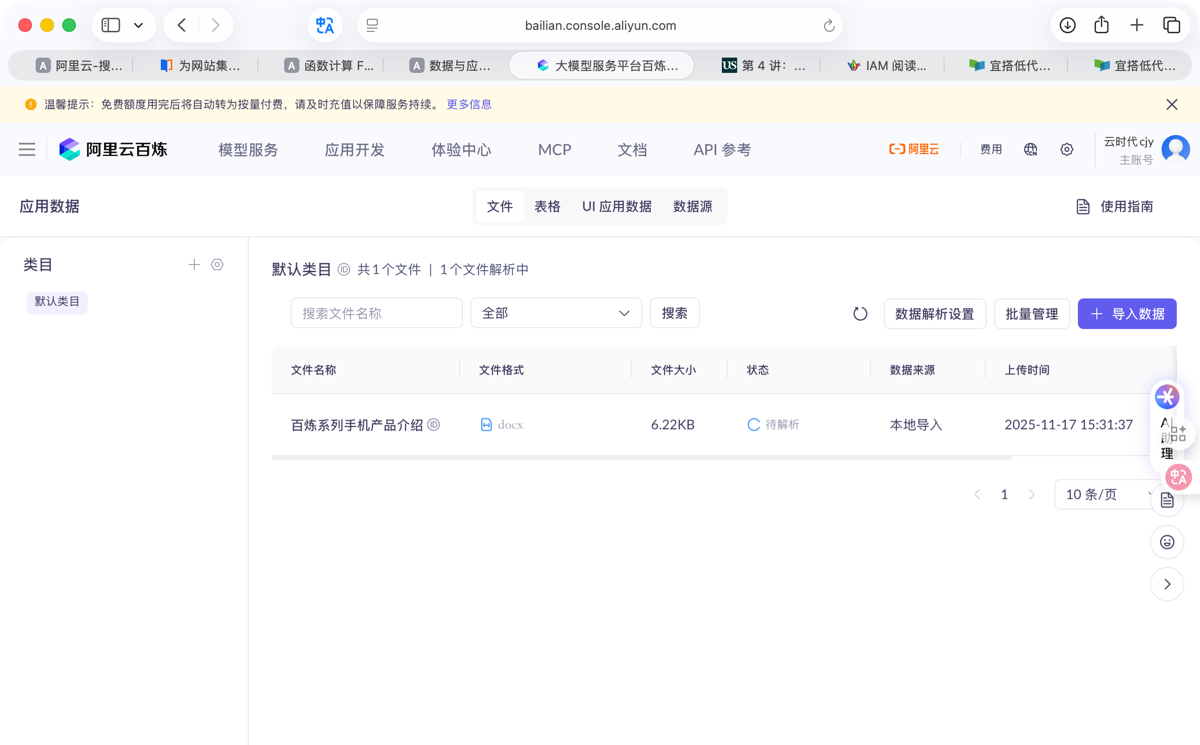The height and width of the screenshot is (745, 1200).
Task: Click the 更多信息 link in banner
Action: click(469, 104)
